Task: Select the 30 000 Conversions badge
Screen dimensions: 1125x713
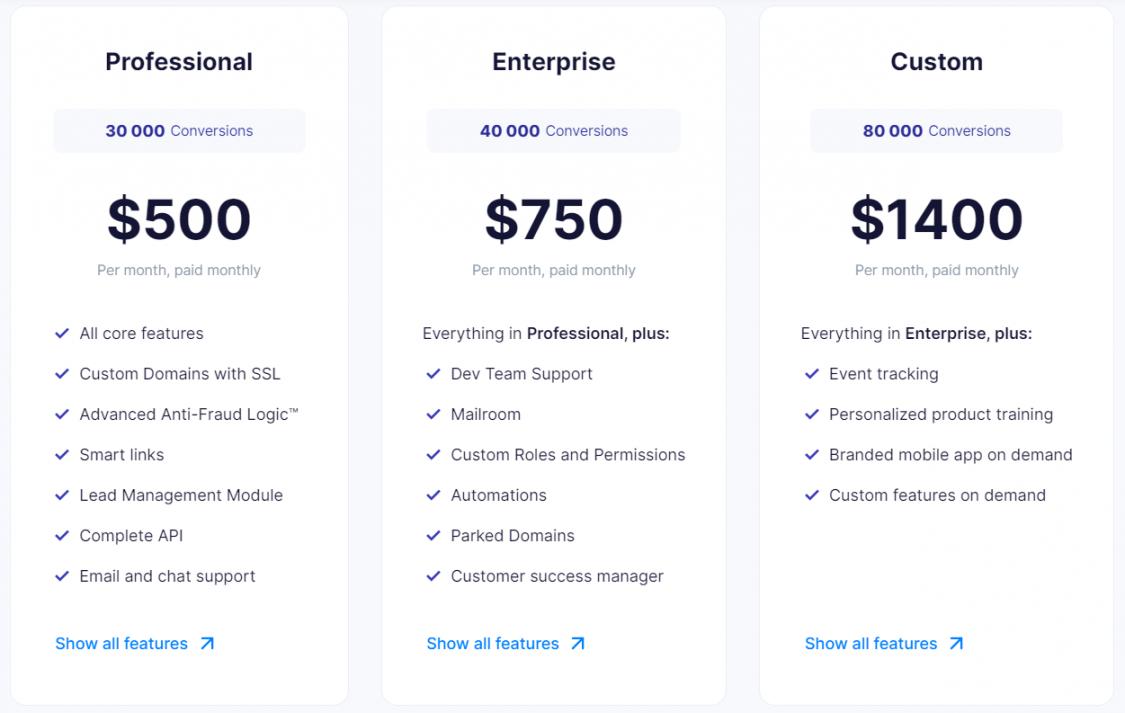Action: pyautogui.click(x=179, y=131)
